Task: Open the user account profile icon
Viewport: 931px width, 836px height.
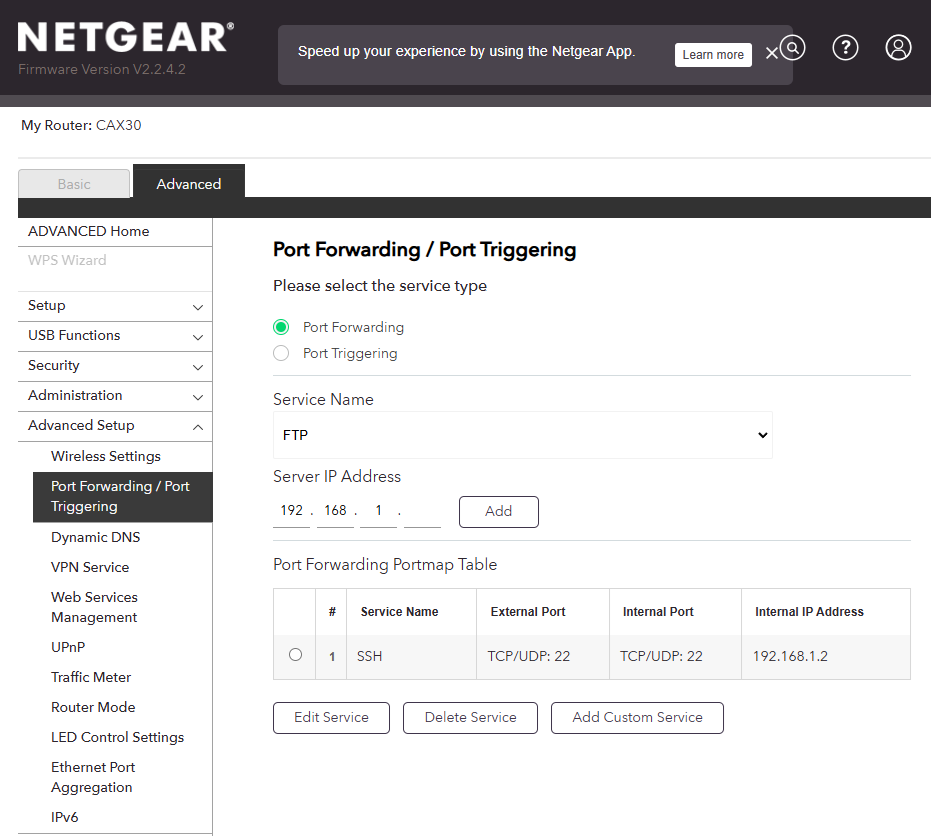Action: (x=899, y=48)
